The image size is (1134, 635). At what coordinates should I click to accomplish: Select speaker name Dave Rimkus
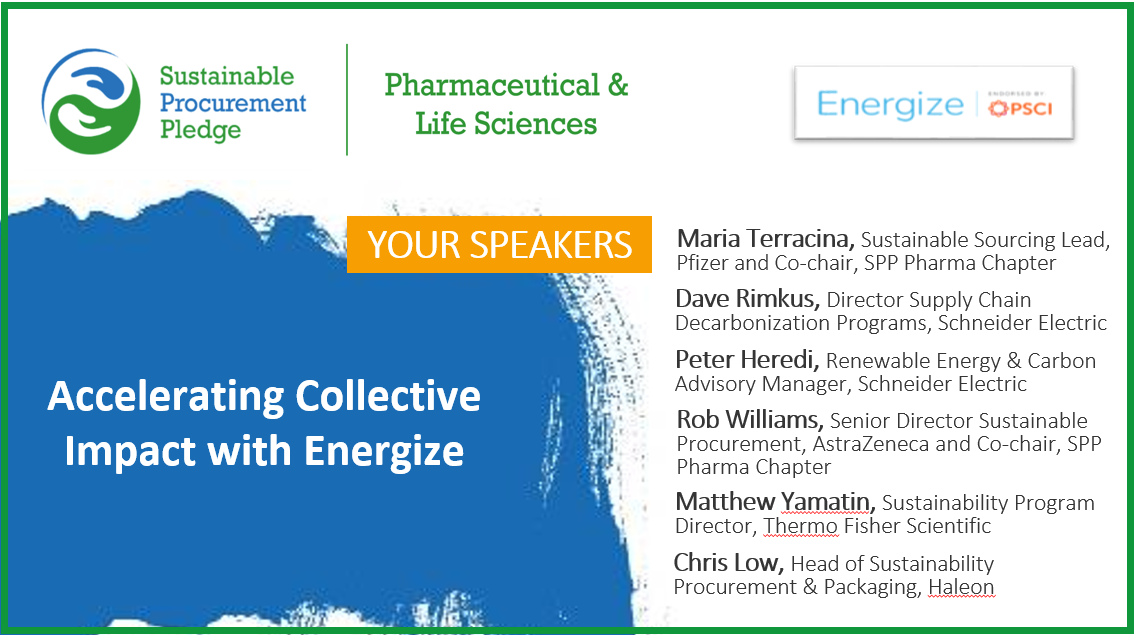click(748, 299)
